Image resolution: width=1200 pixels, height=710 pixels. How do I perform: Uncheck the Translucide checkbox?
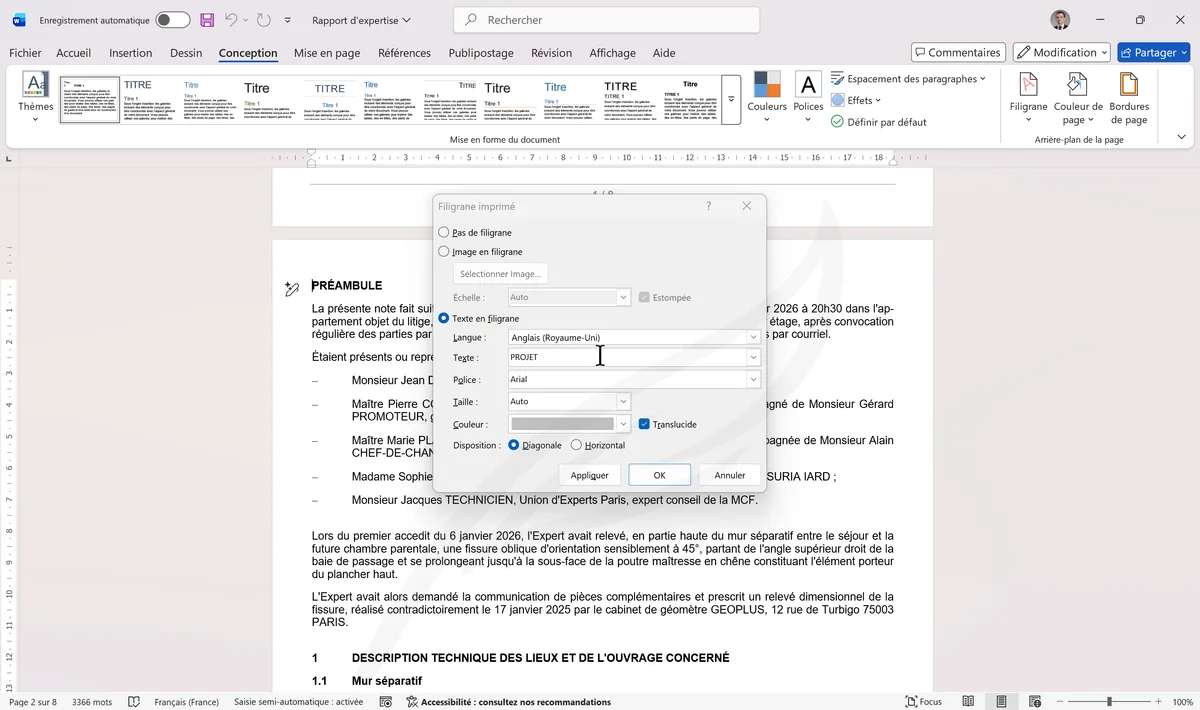pyautogui.click(x=644, y=424)
